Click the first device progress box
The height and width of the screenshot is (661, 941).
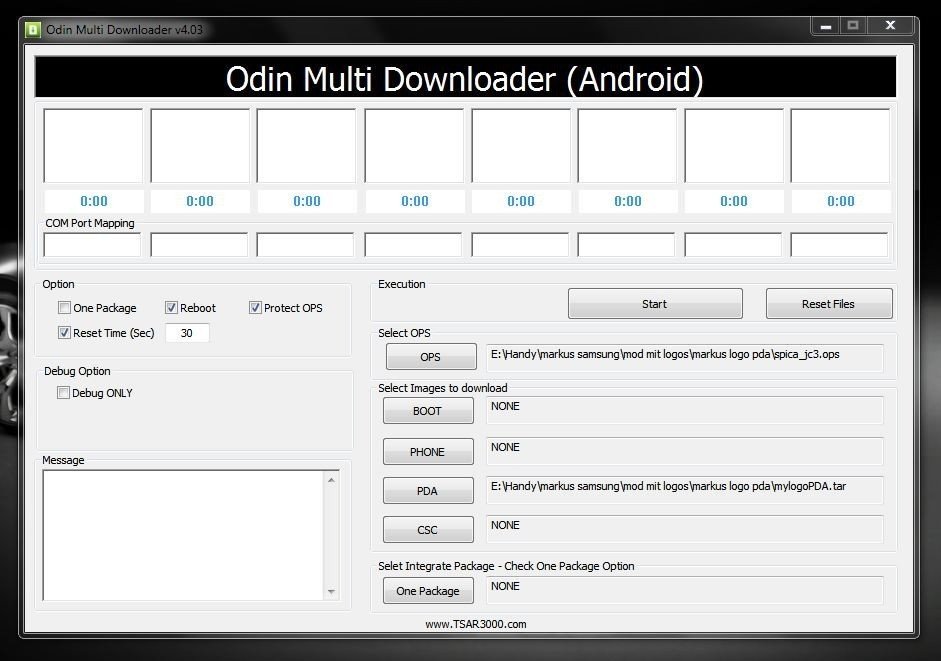pos(93,146)
